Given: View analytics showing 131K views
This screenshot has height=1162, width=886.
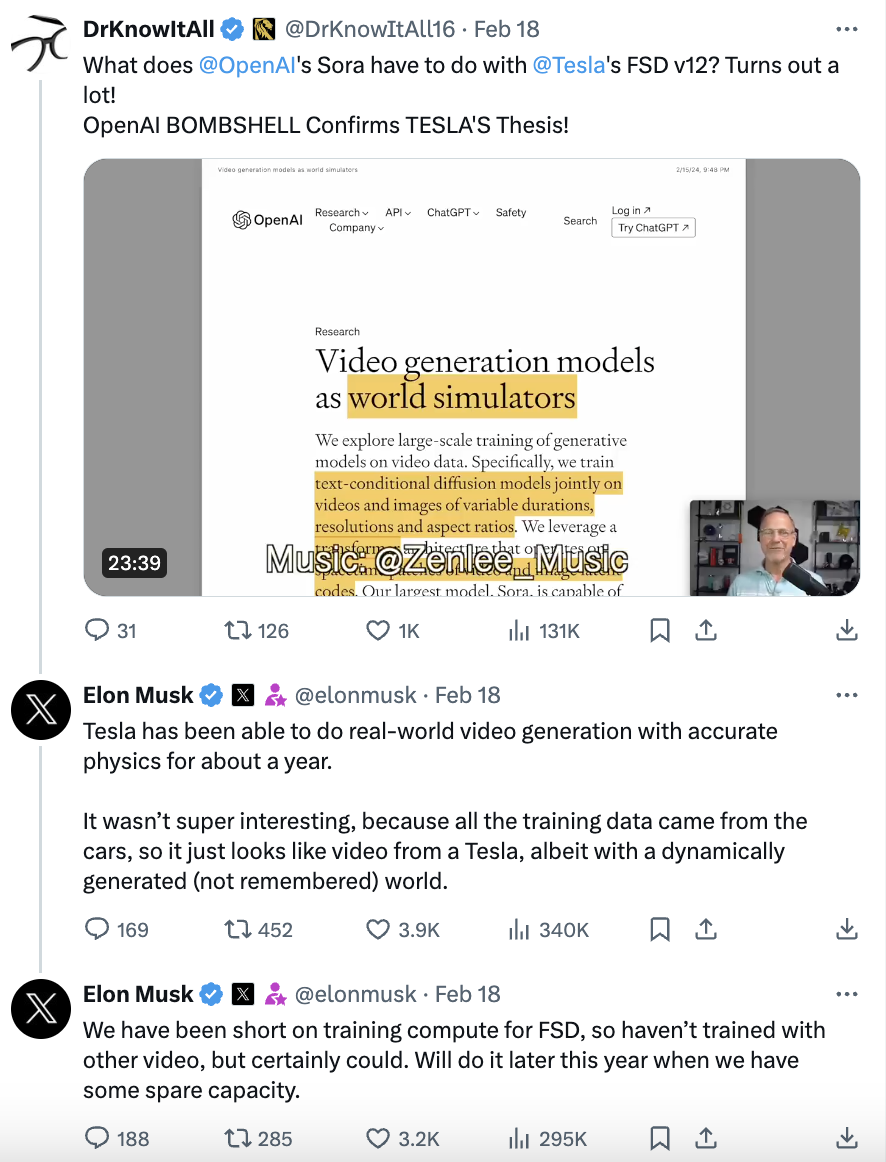Looking at the screenshot, I should (519, 630).
